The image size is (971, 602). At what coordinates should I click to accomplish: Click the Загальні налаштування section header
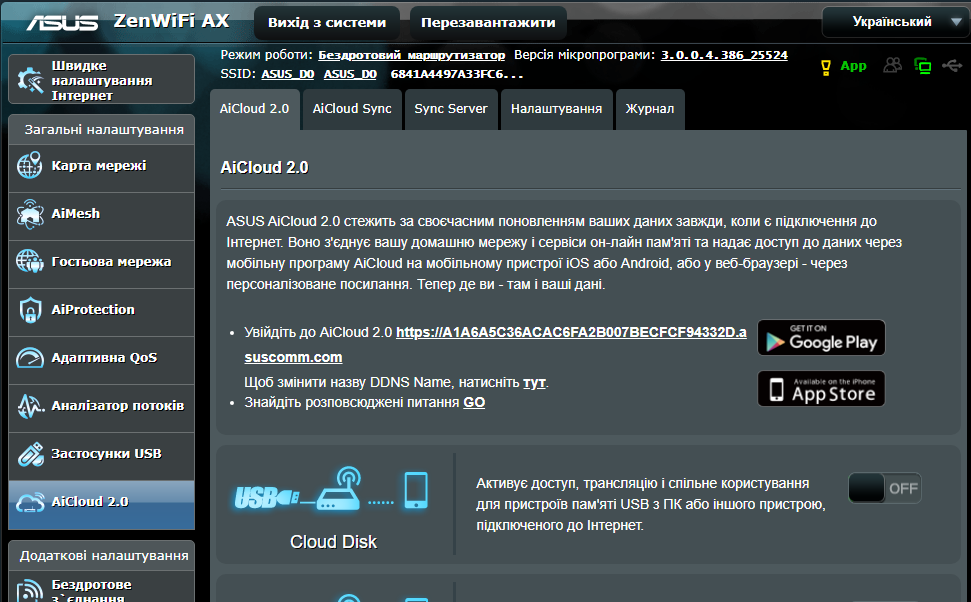[x=102, y=130]
